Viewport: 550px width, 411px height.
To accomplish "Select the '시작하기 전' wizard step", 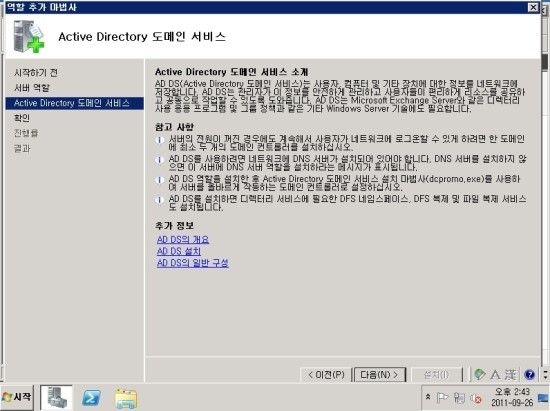I will point(36,73).
